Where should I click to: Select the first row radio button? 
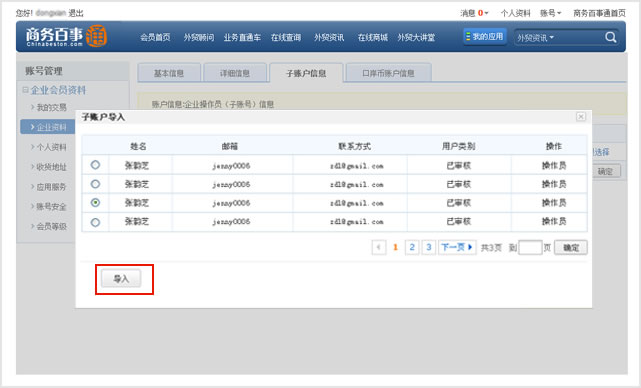[x=95, y=165]
